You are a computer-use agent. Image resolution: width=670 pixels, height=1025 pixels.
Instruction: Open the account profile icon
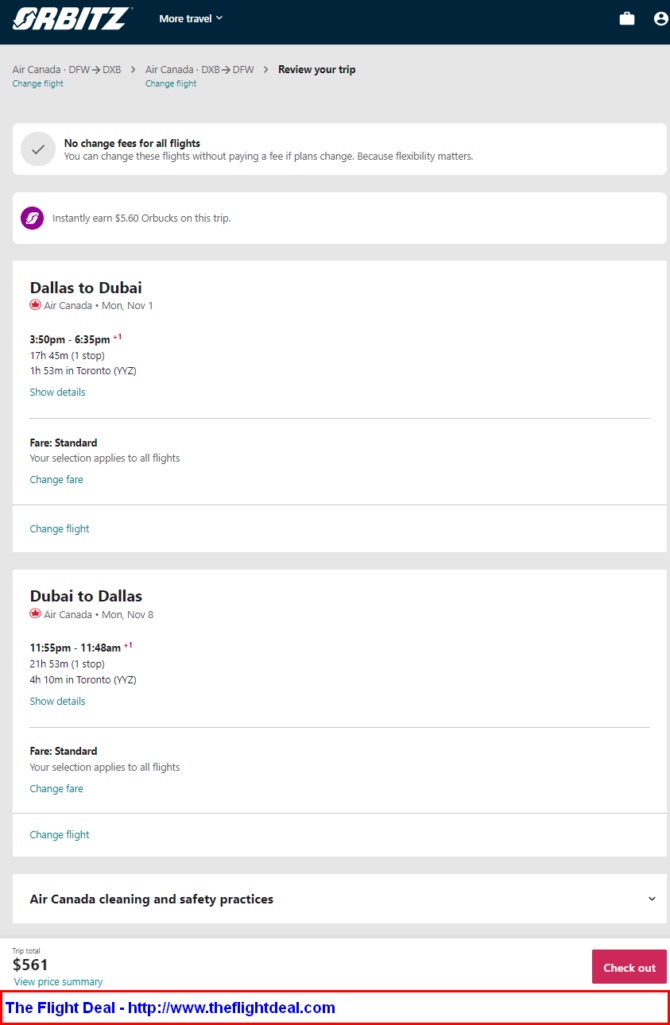[x=661, y=19]
